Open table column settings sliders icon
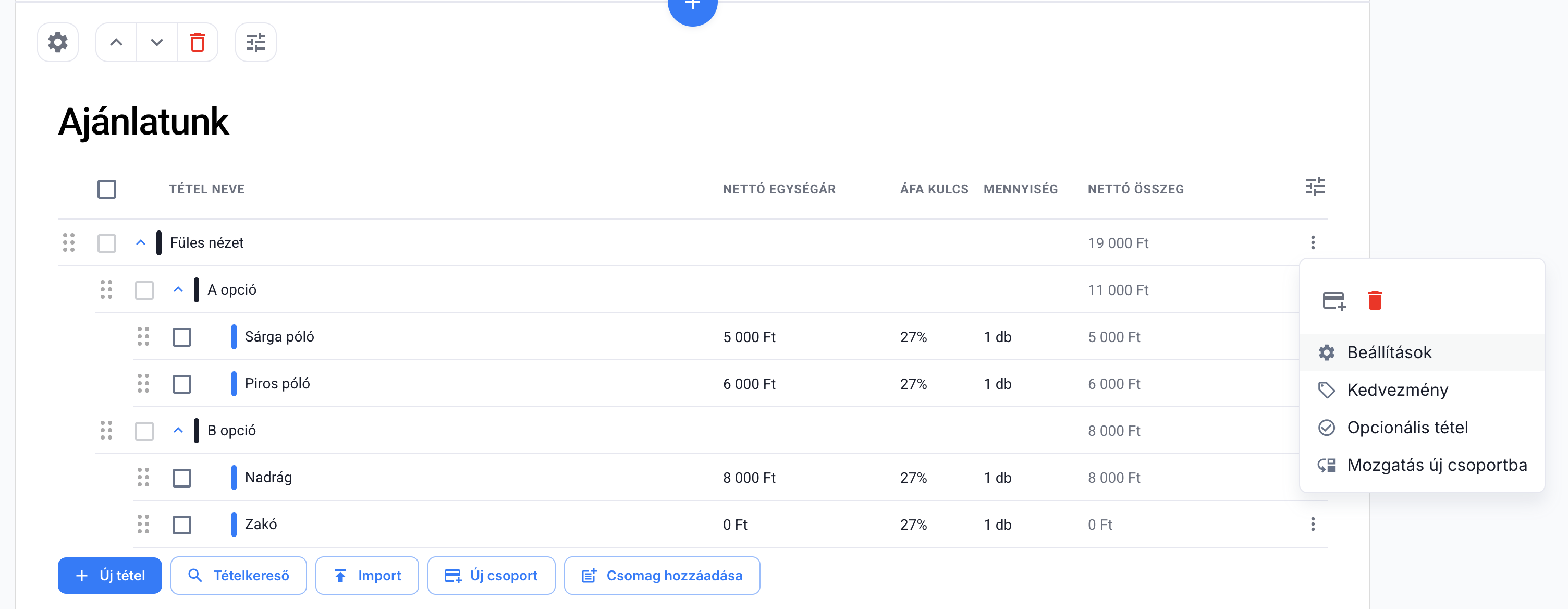1568x609 pixels. click(1314, 186)
